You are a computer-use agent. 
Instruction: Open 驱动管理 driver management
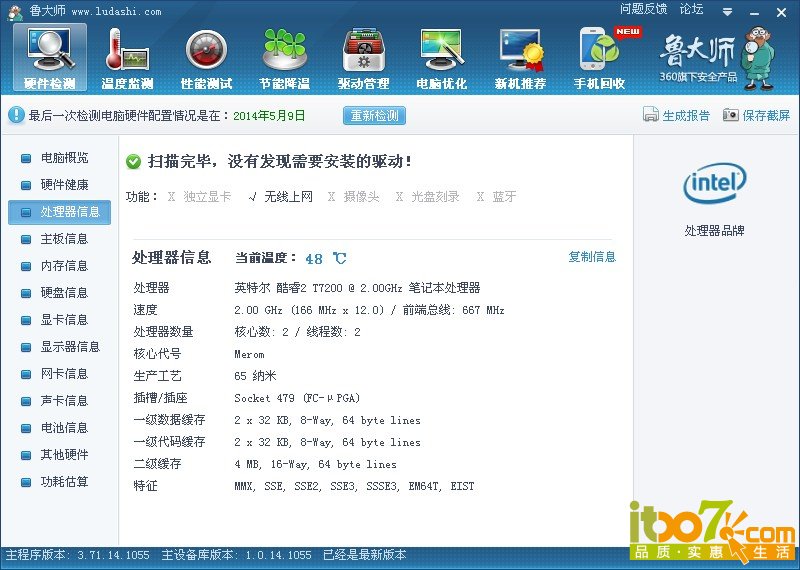(363, 58)
